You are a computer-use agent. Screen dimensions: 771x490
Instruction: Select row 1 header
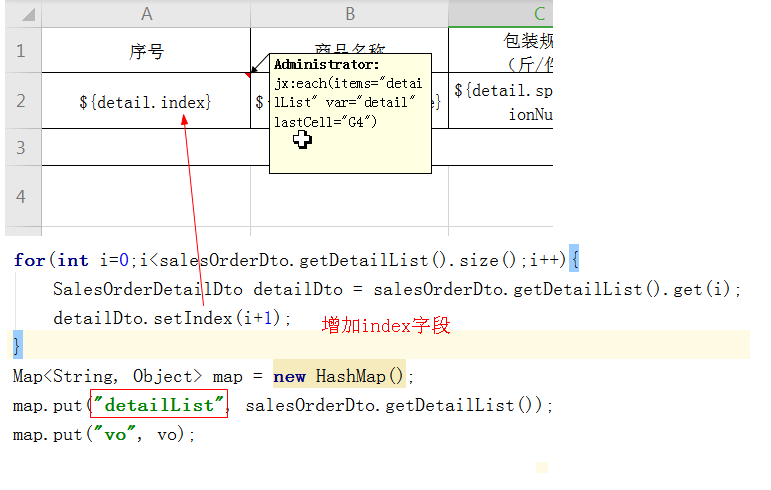pyautogui.click(x=21, y=51)
